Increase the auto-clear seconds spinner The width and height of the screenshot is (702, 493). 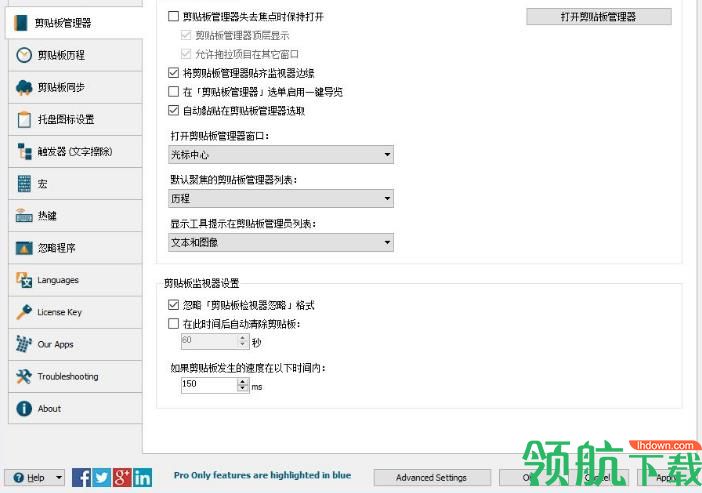pos(243,337)
